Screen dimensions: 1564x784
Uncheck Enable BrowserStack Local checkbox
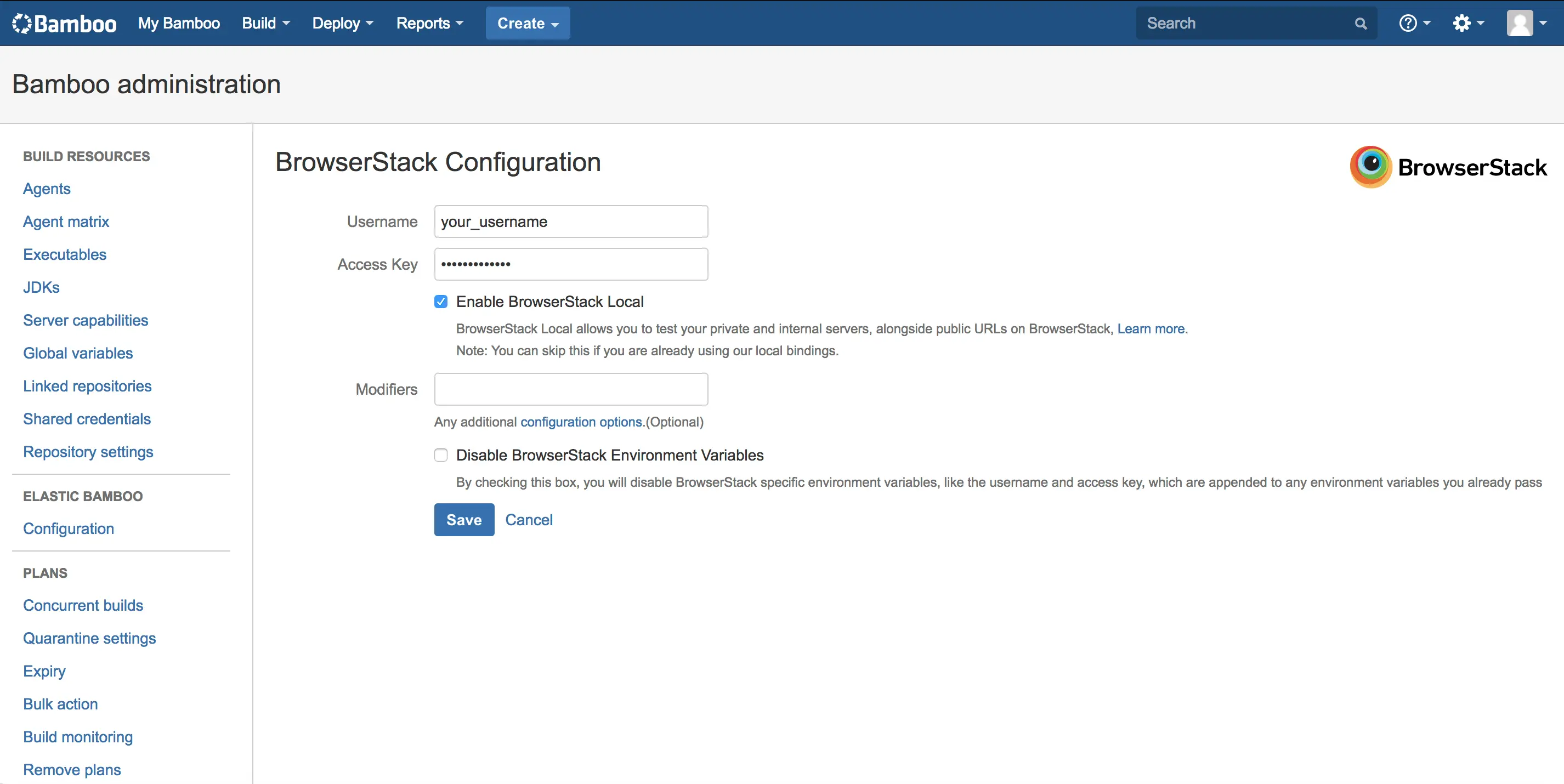point(441,302)
